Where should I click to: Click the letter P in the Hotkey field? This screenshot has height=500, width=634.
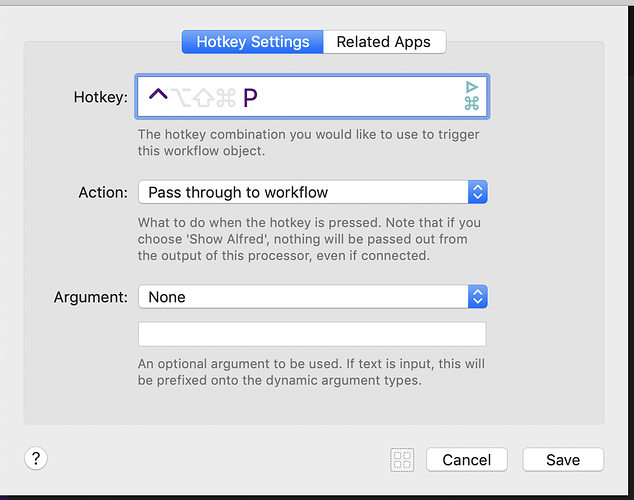pos(250,98)
